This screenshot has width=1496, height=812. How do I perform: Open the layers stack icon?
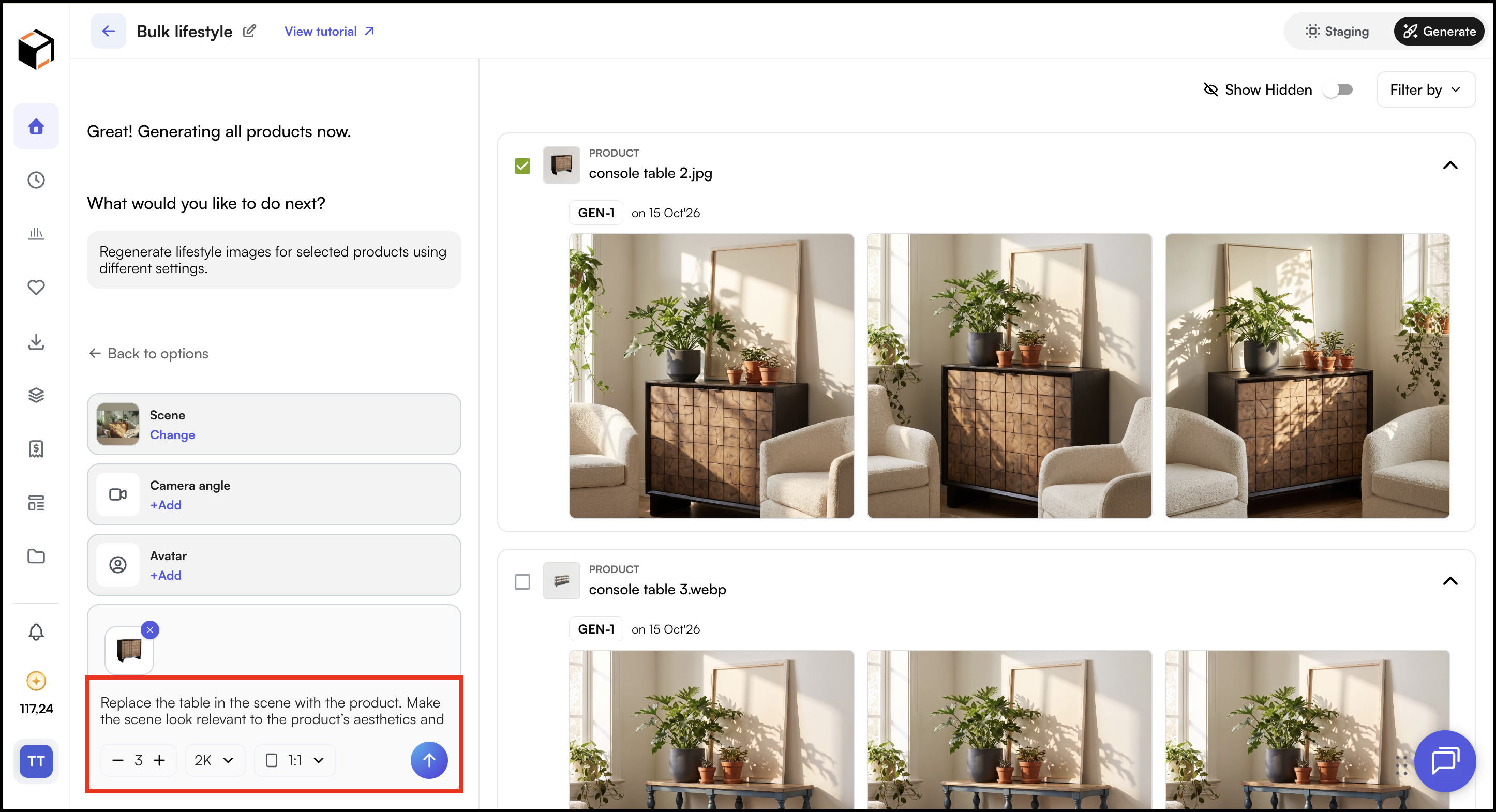tap(36, 395)
